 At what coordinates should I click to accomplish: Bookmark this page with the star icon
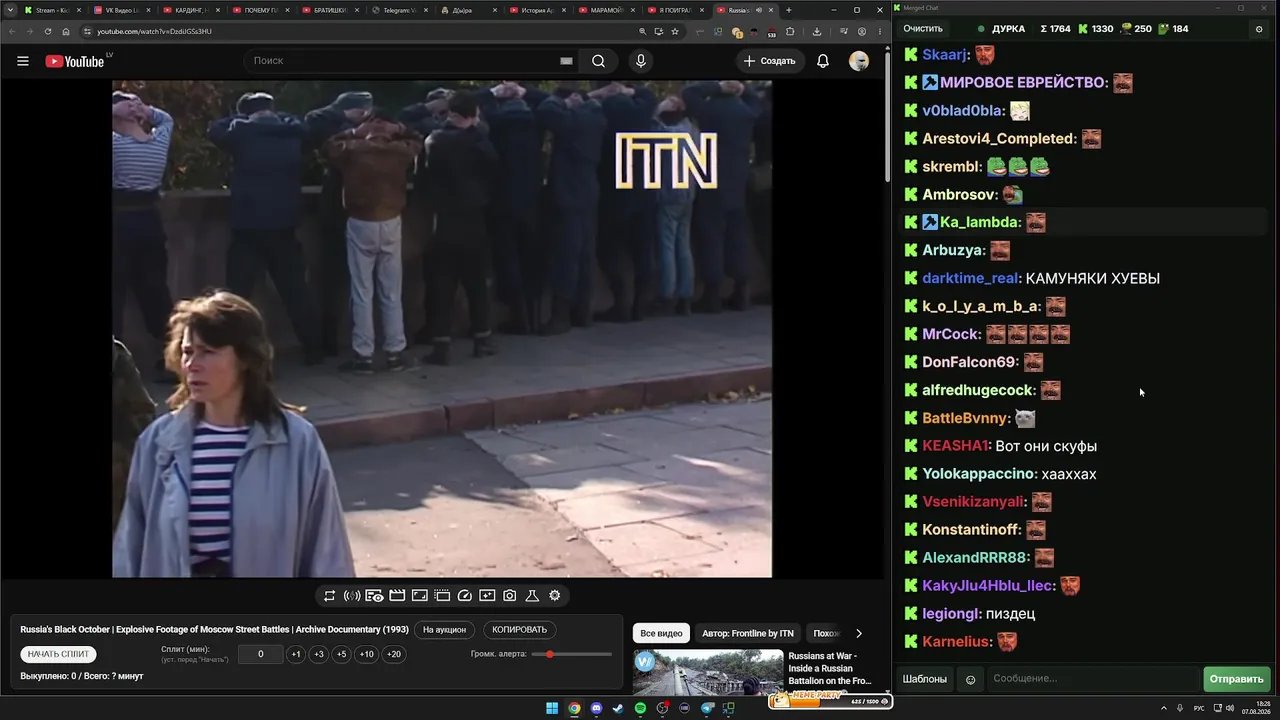coord(675,31)
